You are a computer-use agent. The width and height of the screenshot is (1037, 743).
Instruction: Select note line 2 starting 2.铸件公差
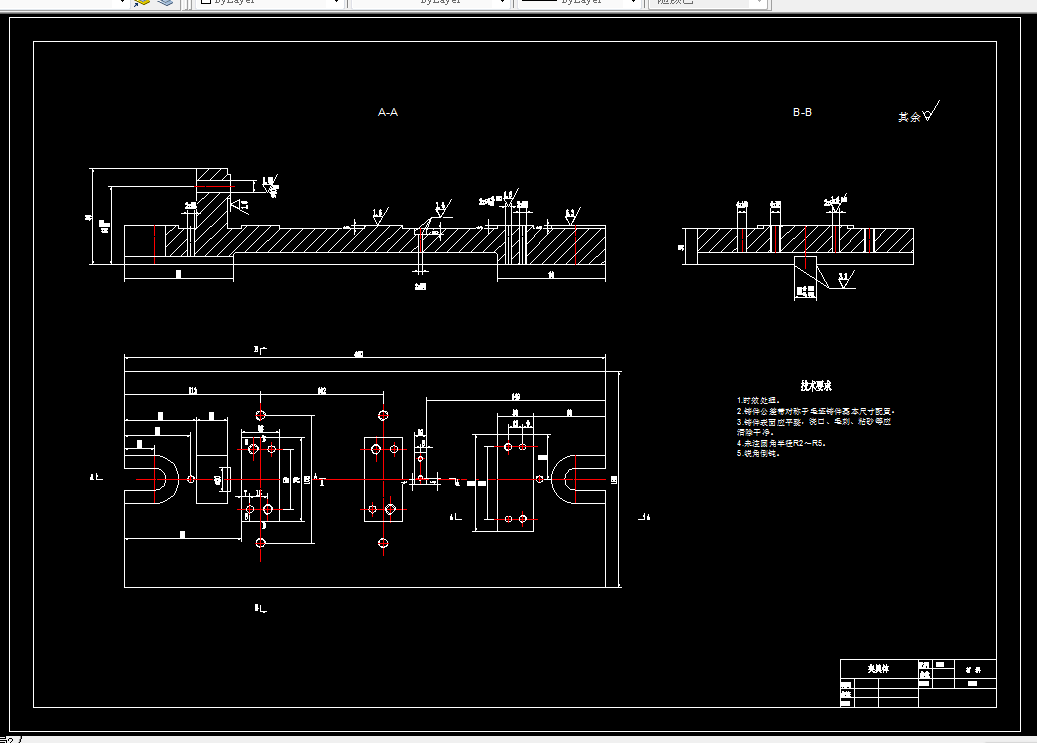pos(815,411)
